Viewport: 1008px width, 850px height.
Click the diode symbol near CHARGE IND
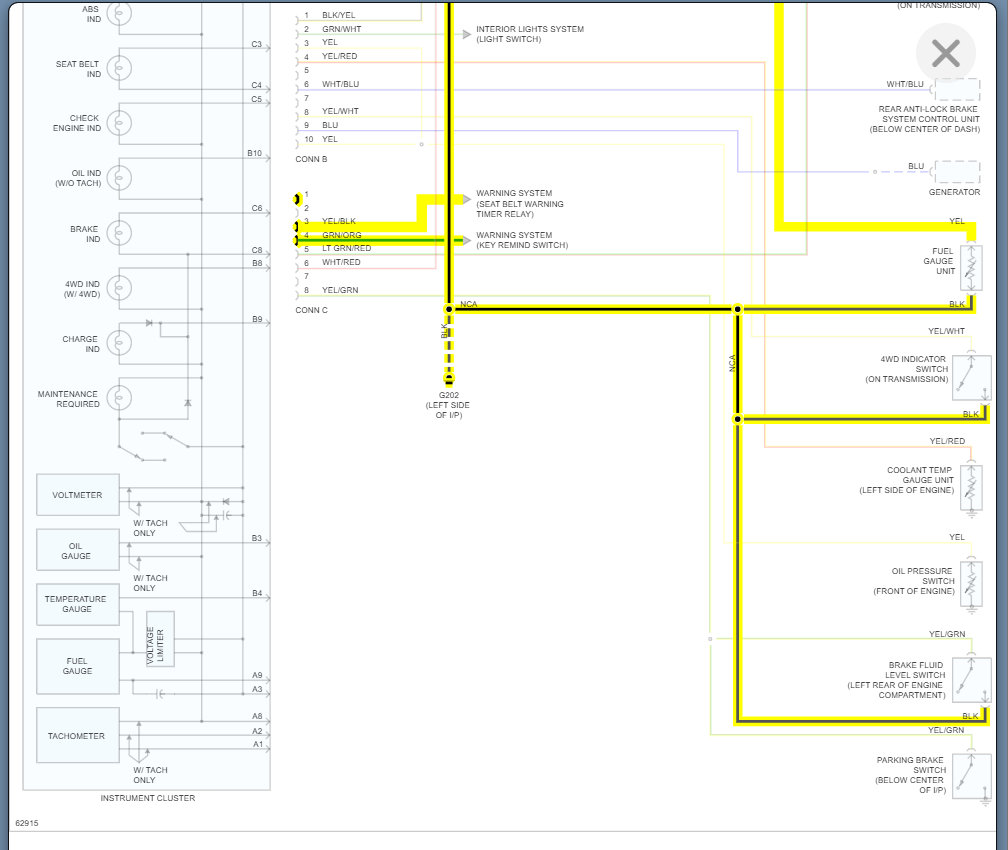(x=149, y=323)
